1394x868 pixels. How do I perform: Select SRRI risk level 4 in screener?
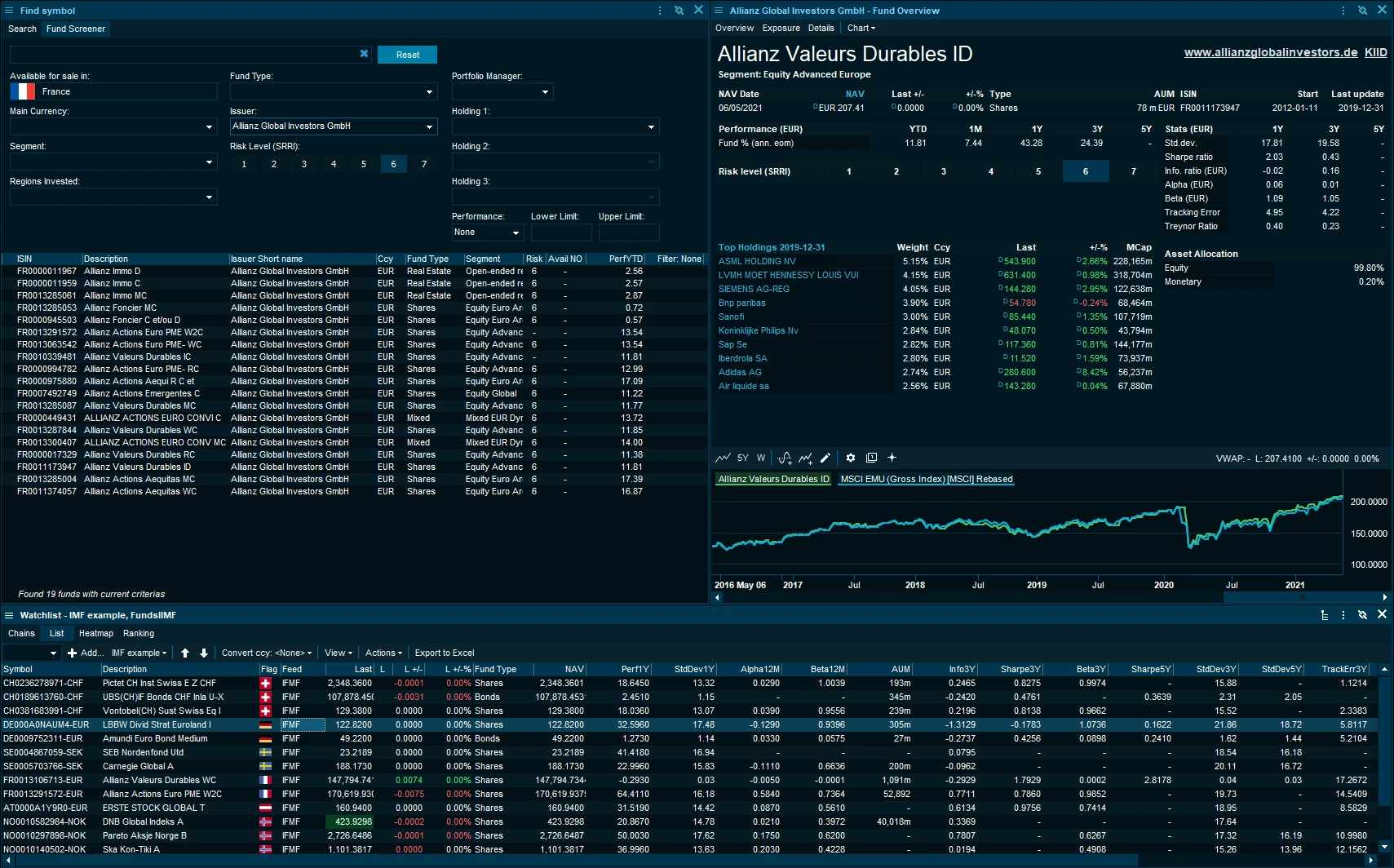click(x=334, y=164)
